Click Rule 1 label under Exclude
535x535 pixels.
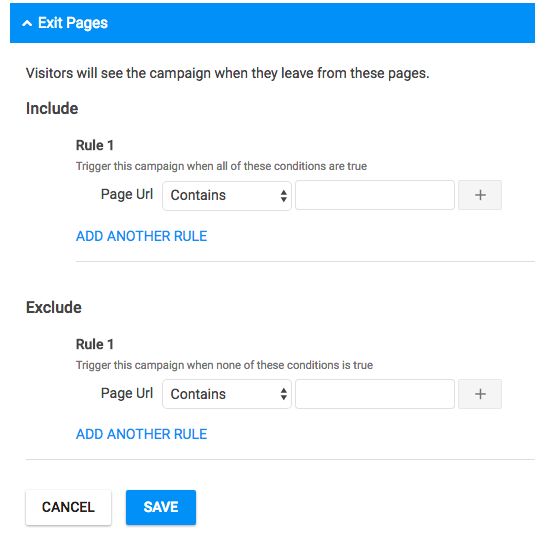tap(95, 344)
